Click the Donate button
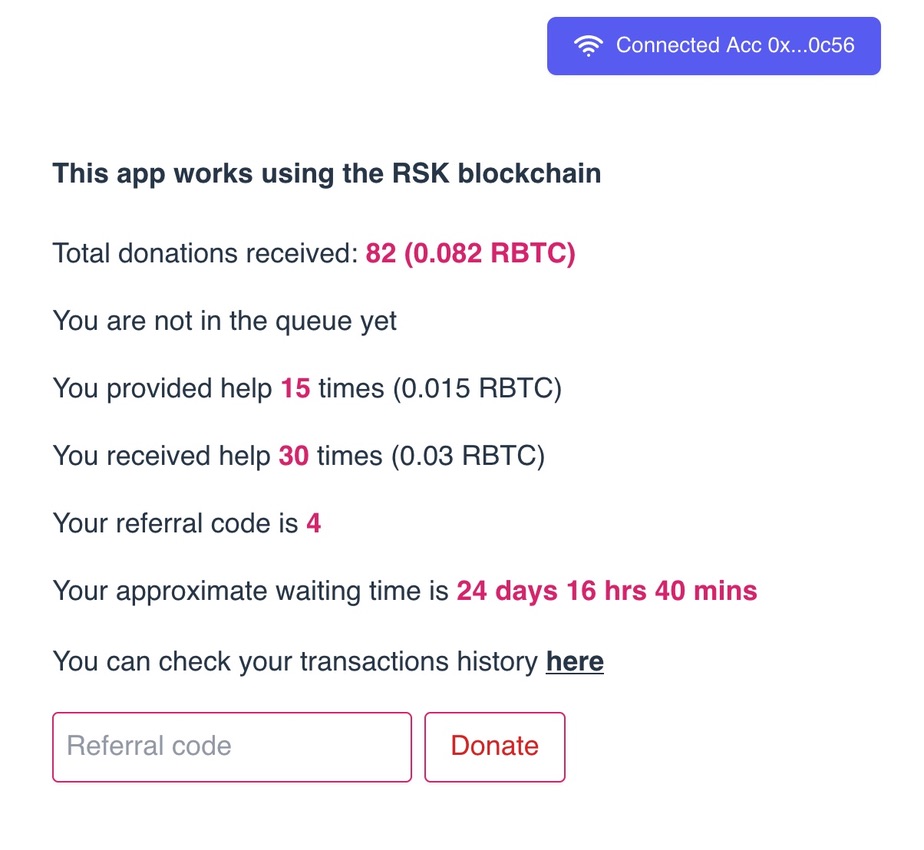Viewport: 924px width, 850px height. pos(494,747)
